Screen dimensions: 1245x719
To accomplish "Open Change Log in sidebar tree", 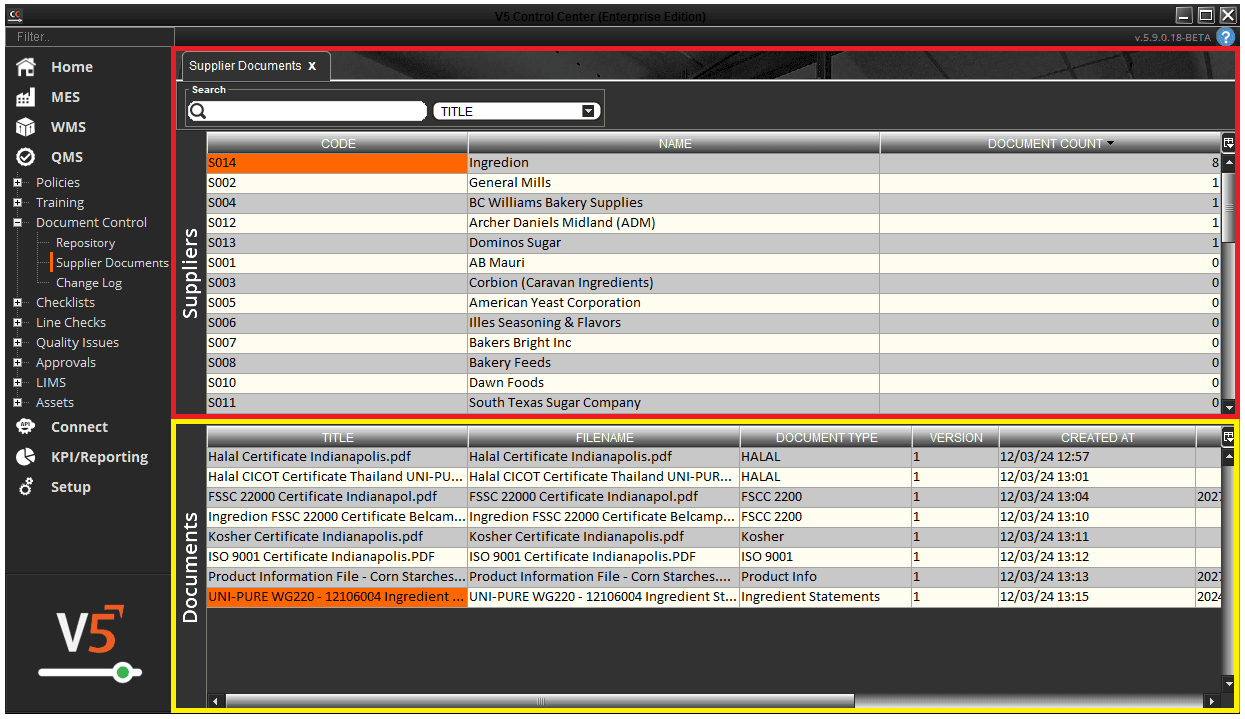I will click(x=88, y=283).
